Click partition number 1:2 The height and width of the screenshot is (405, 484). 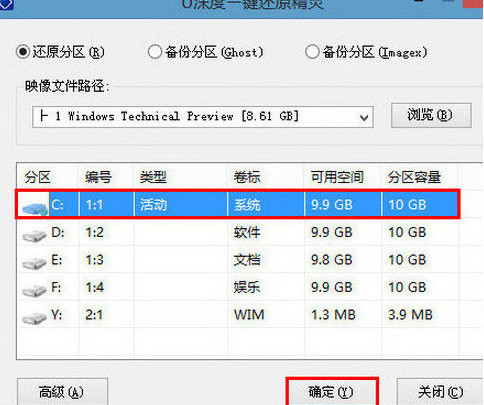tap(95, 232)
